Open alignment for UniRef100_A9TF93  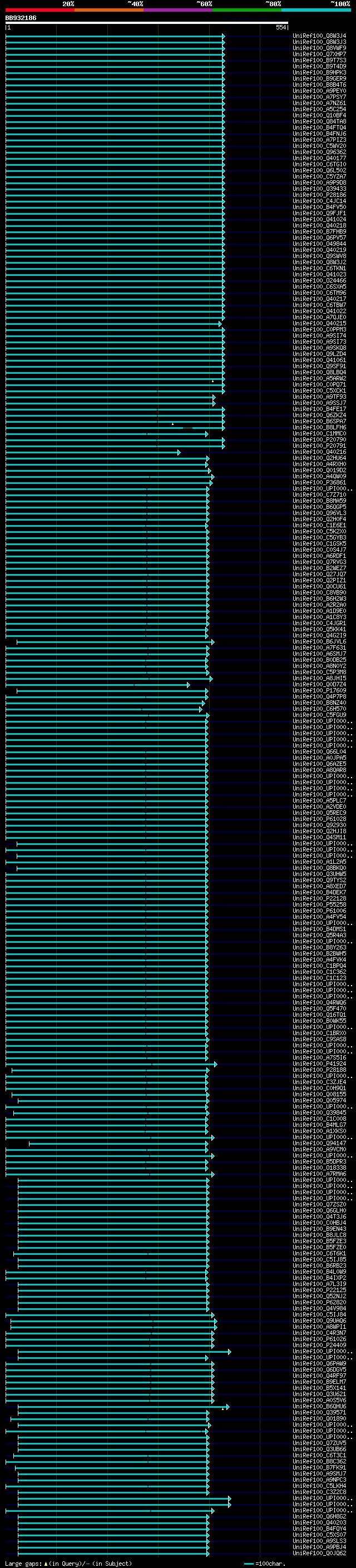click(x=319, y=397)
